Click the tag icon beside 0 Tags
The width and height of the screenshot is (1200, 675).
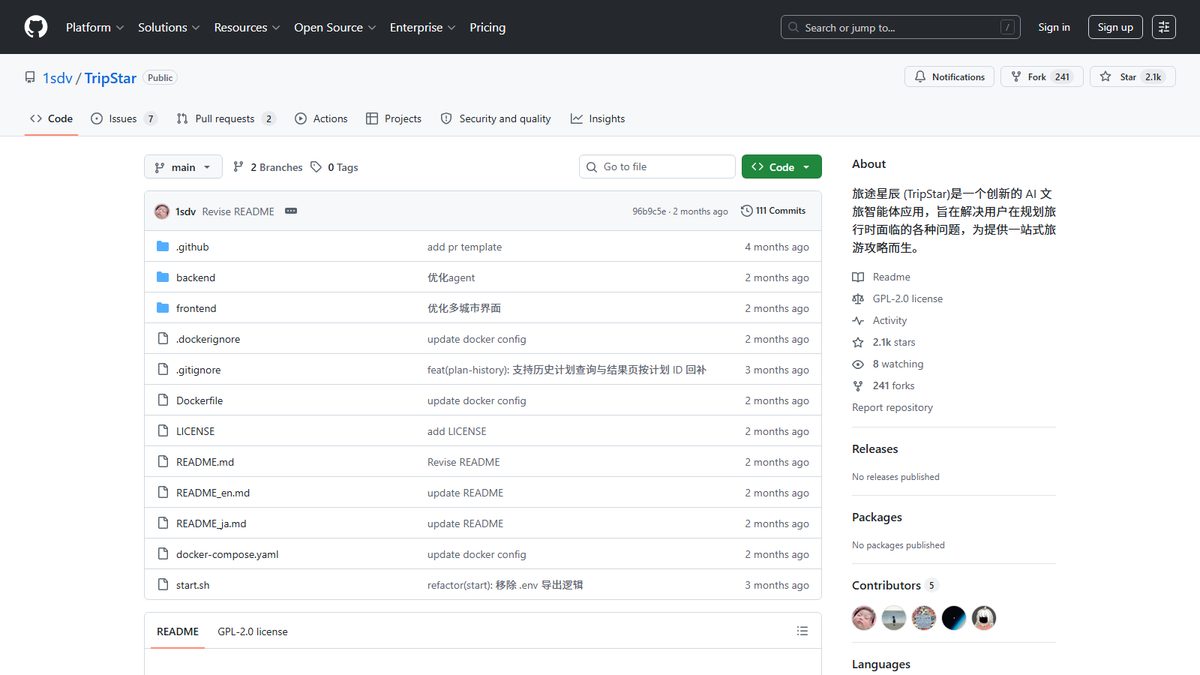pyautogui.click(x=316, y=167)
